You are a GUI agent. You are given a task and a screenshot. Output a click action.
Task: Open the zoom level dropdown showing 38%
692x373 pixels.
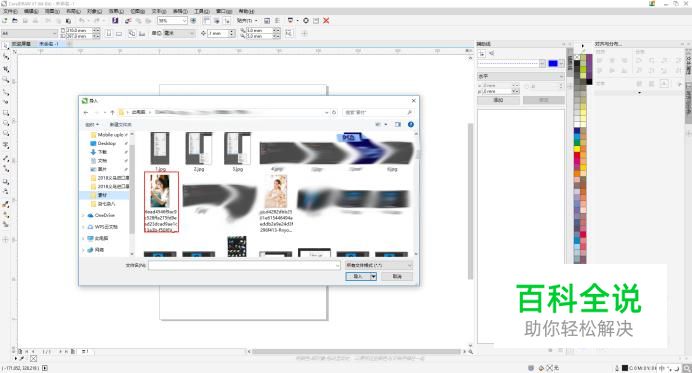pyautogui.click(x=173, y=20)
